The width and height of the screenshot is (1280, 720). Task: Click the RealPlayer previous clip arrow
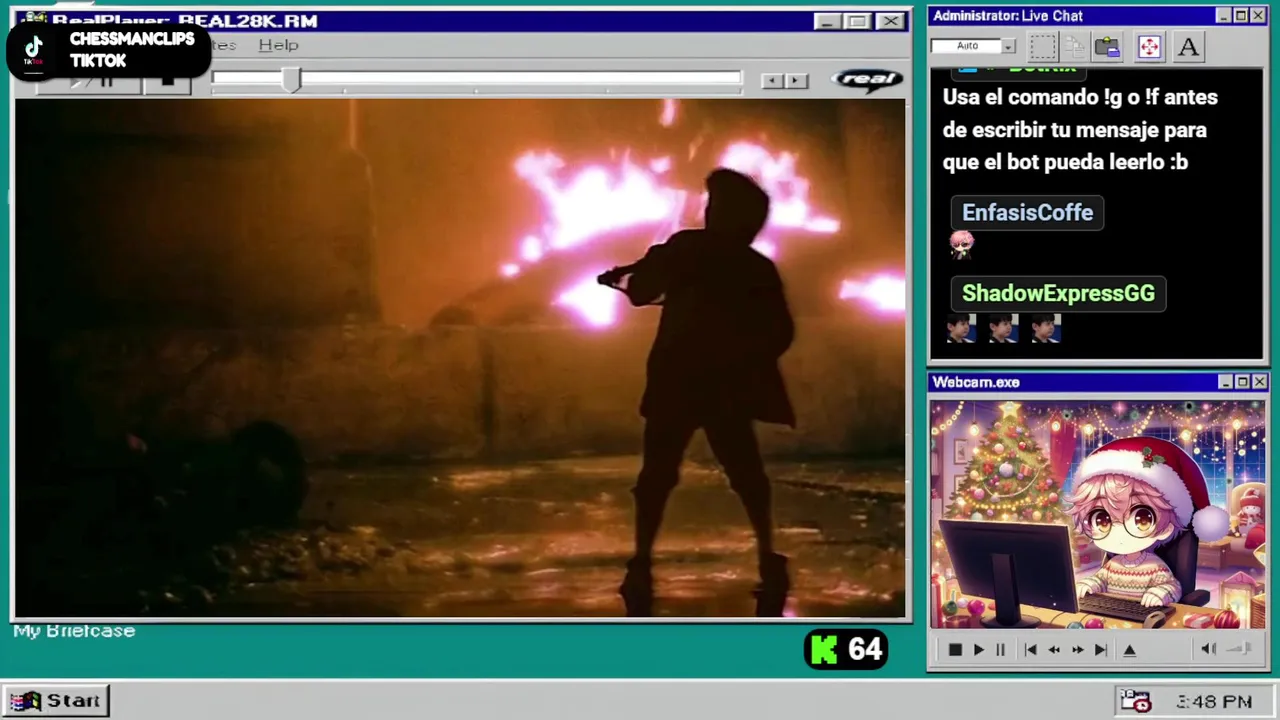click(772, 81)
